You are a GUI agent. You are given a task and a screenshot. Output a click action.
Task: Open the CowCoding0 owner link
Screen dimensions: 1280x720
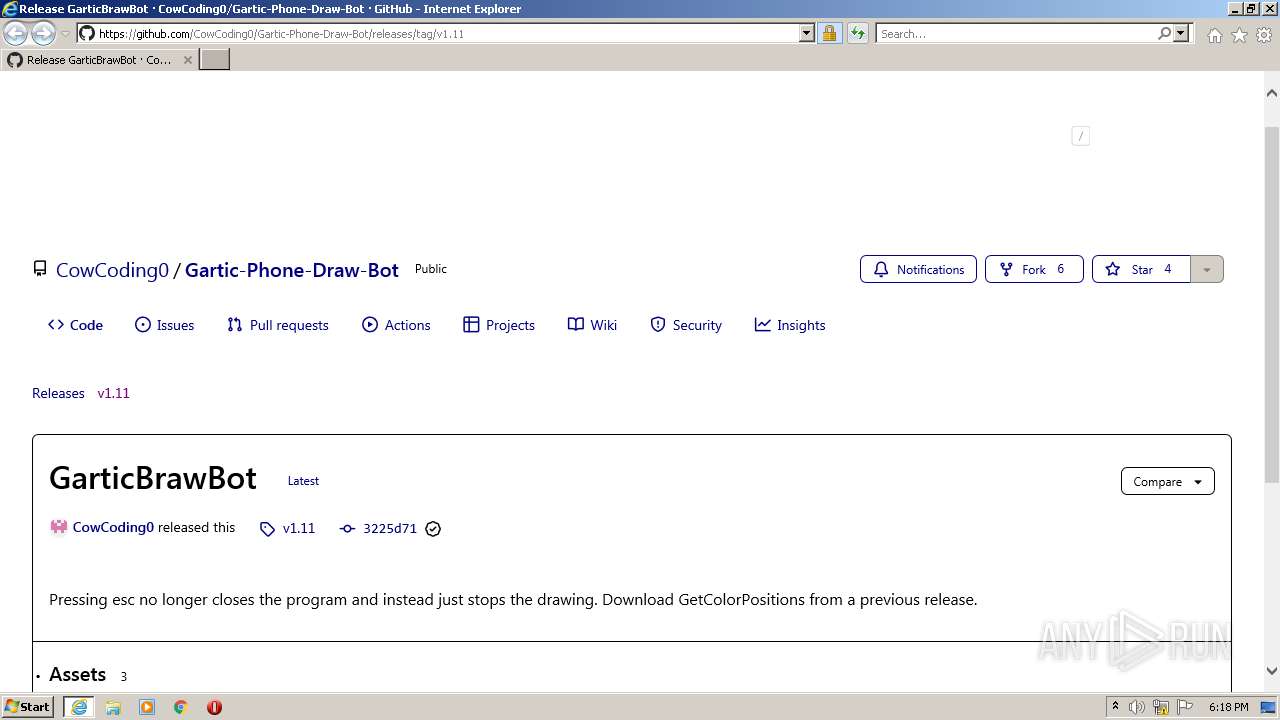112,270
